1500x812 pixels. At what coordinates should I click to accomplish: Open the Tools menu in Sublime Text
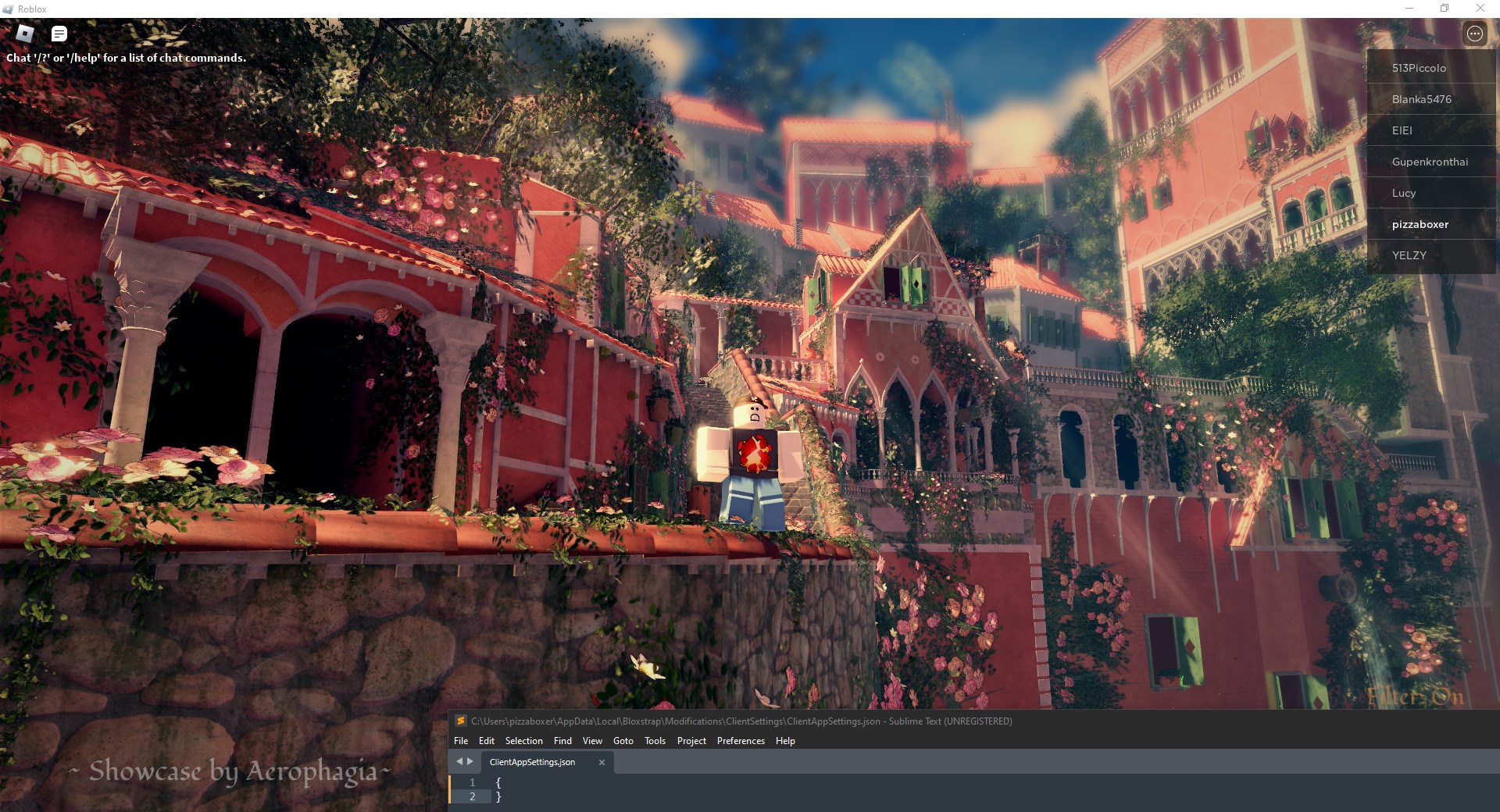655,741
